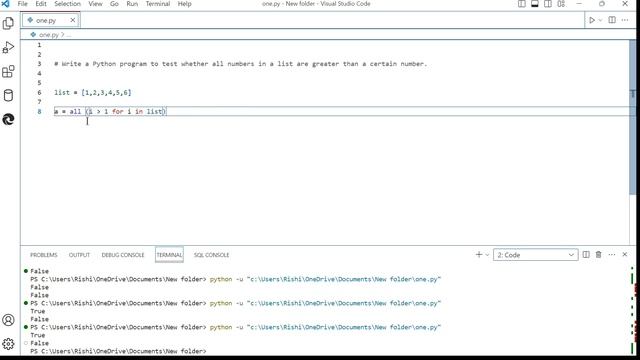Split the editor to the right
640x360 pixels.
tap(612, 20)
